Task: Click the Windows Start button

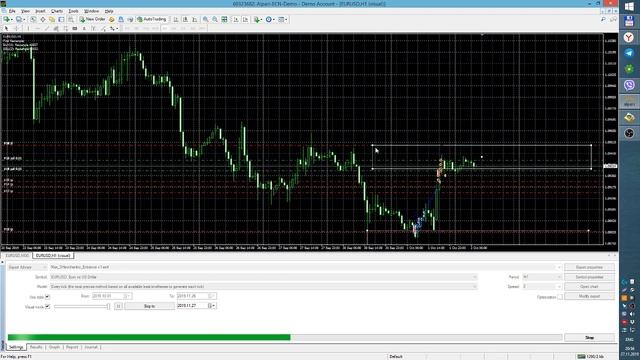Action: tap(629, 7)
